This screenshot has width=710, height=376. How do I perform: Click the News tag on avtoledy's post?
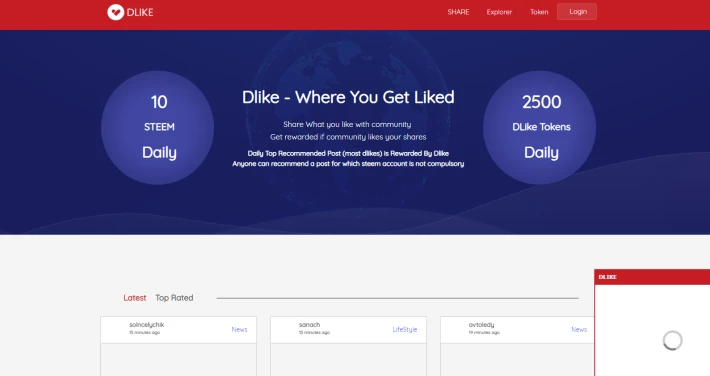579,329
